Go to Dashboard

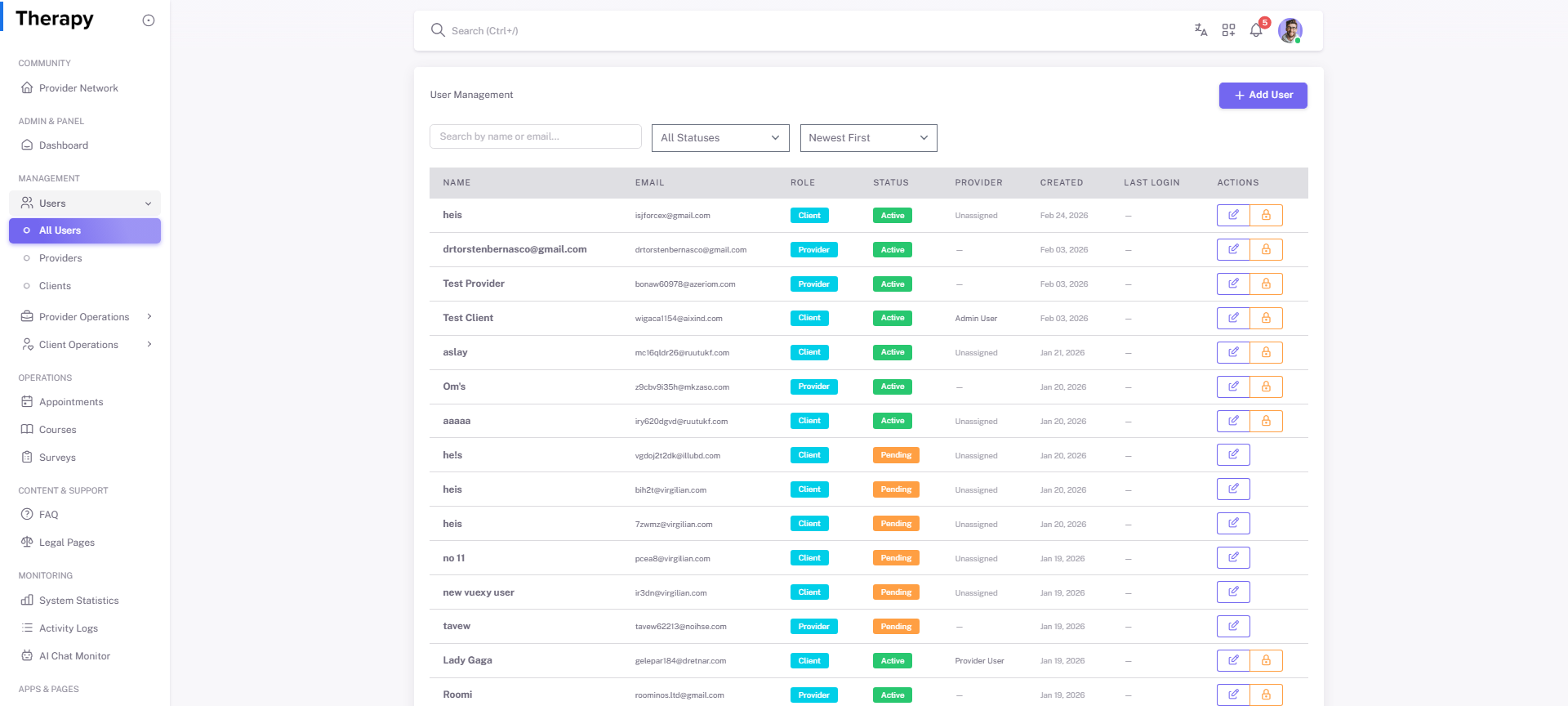85,145
